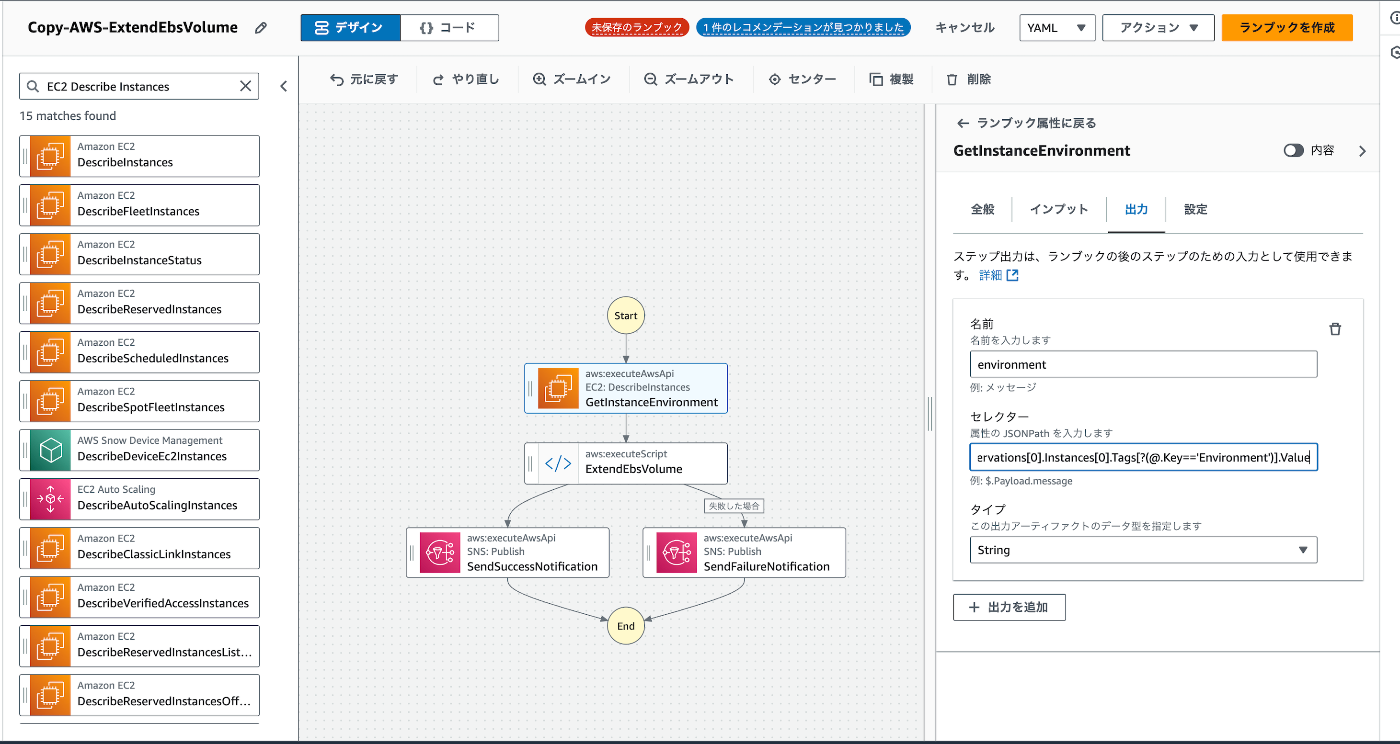Switch to コード code view
The image size is (1400, 744).
449,28
